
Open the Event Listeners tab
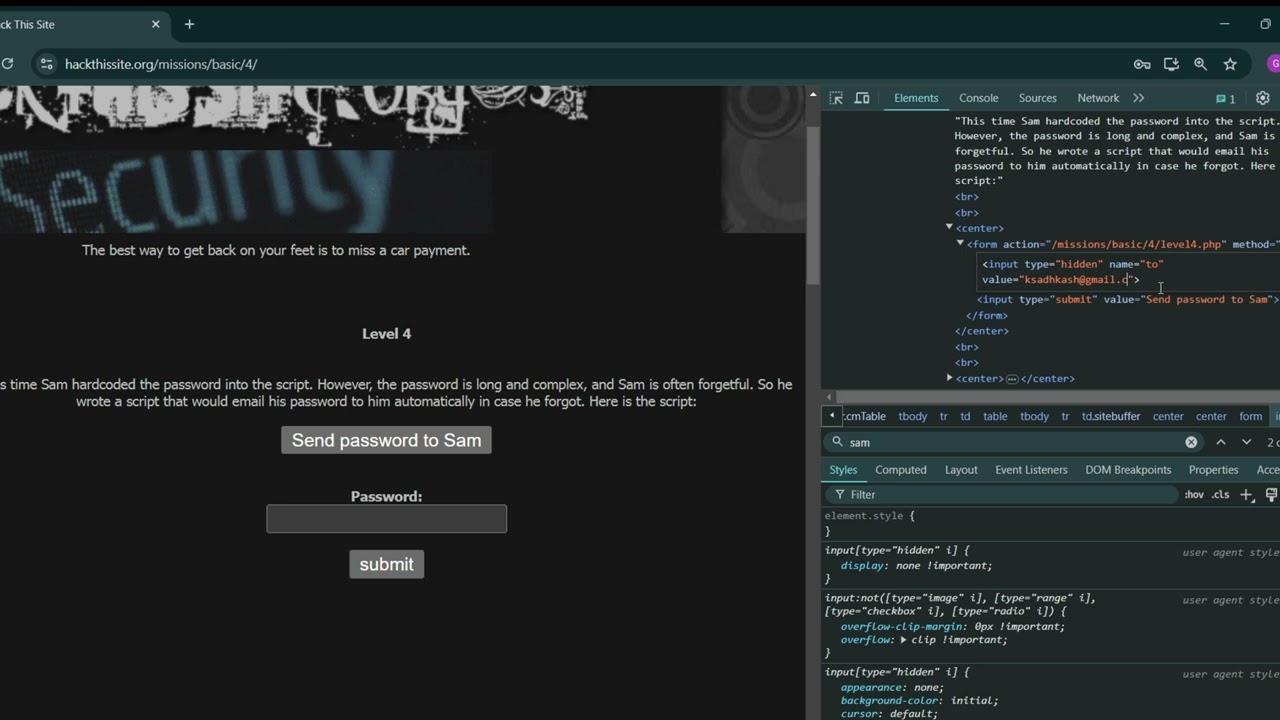(x=1031, y=470)
